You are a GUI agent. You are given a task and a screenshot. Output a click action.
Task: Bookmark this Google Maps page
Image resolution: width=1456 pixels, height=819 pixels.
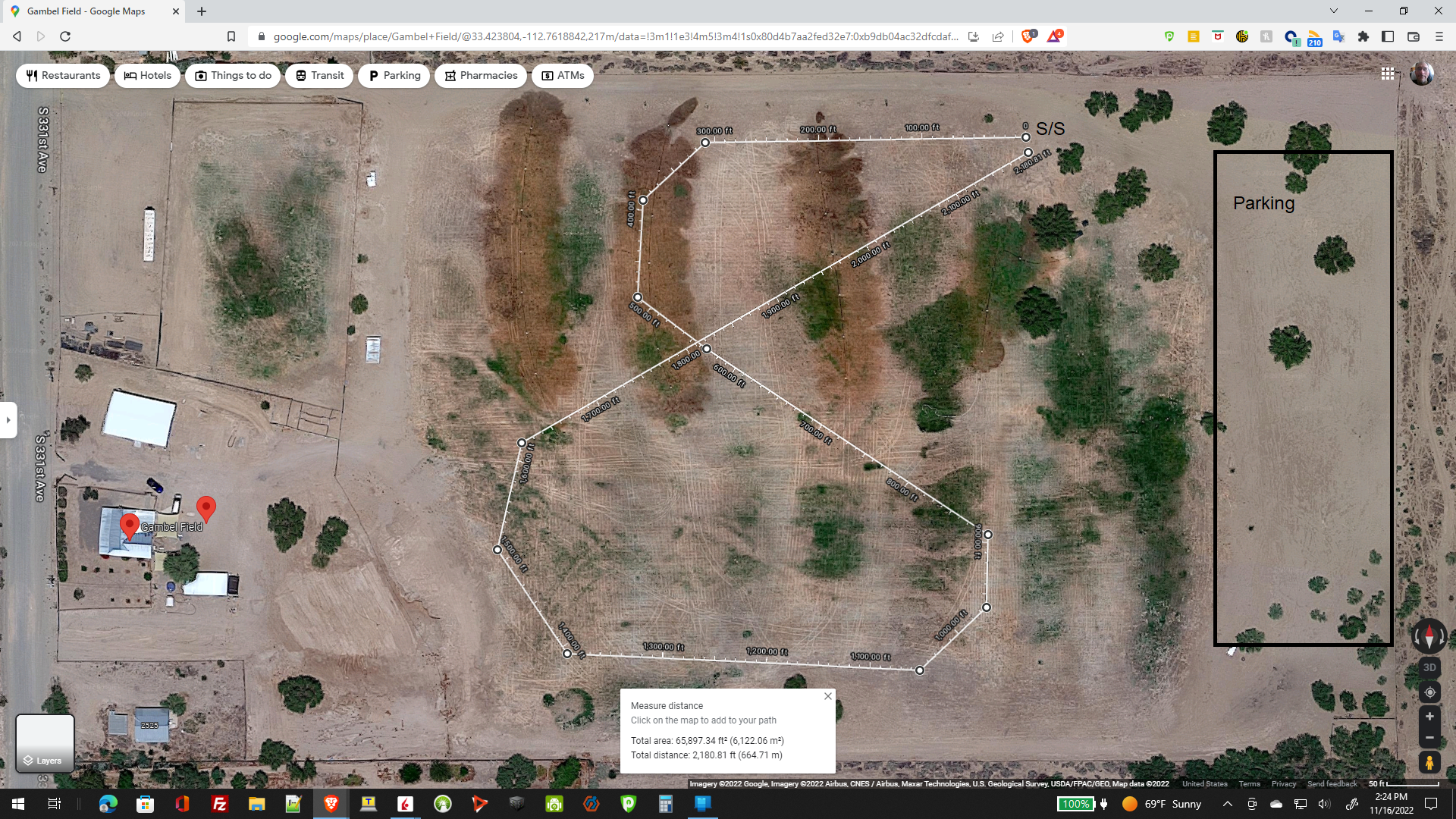coord(231,36)
